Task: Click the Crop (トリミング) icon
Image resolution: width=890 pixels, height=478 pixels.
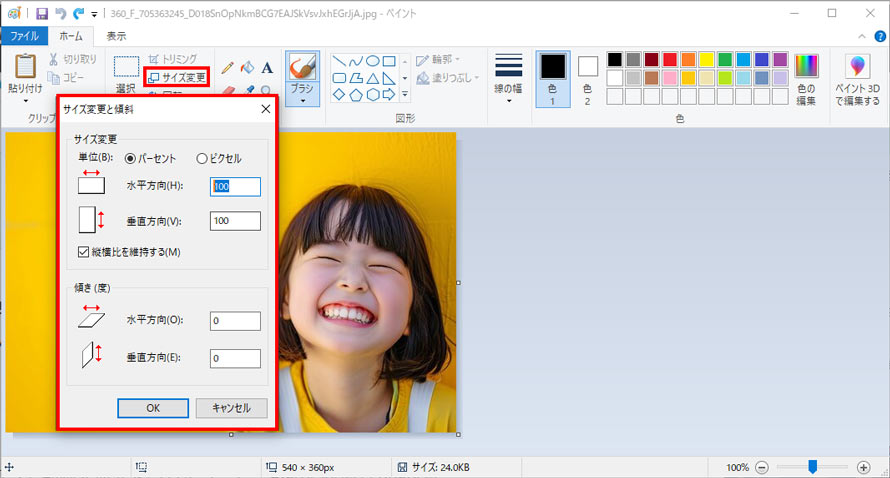Action: point(153,59)
